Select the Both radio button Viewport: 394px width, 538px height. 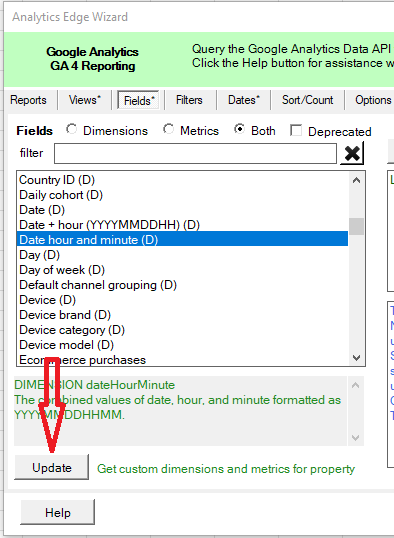point(240,130)
